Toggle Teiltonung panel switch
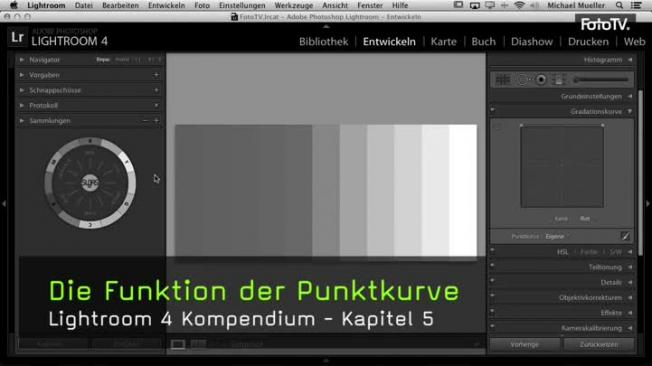The width and height of the screenshot is (652, 366). coord(493,265)
